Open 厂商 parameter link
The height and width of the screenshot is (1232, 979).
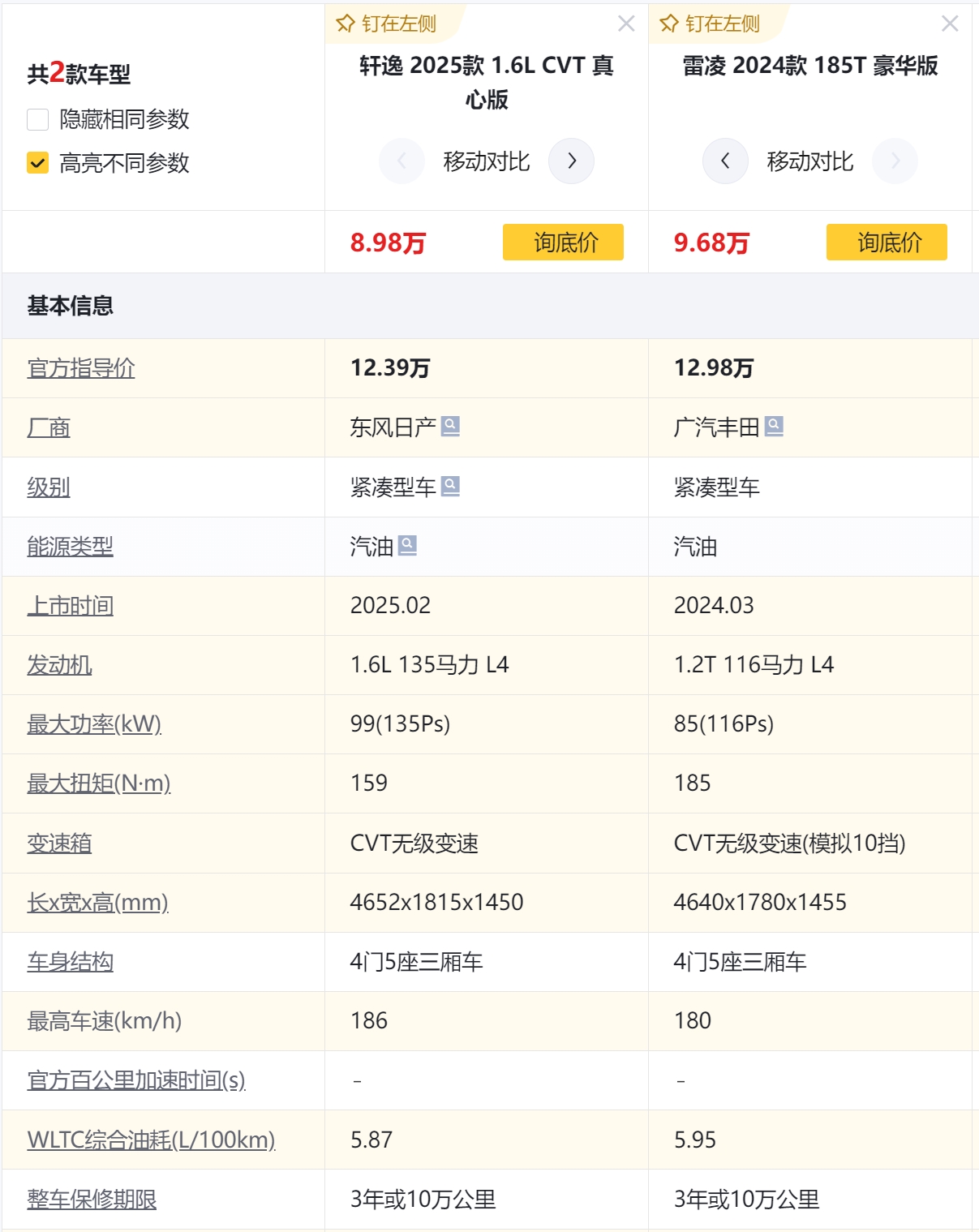pyautogui.click(x=49, y=427)
